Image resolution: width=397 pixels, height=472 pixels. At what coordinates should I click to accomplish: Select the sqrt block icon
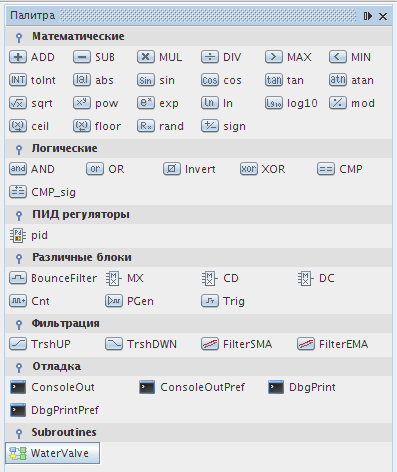(18, 103)
